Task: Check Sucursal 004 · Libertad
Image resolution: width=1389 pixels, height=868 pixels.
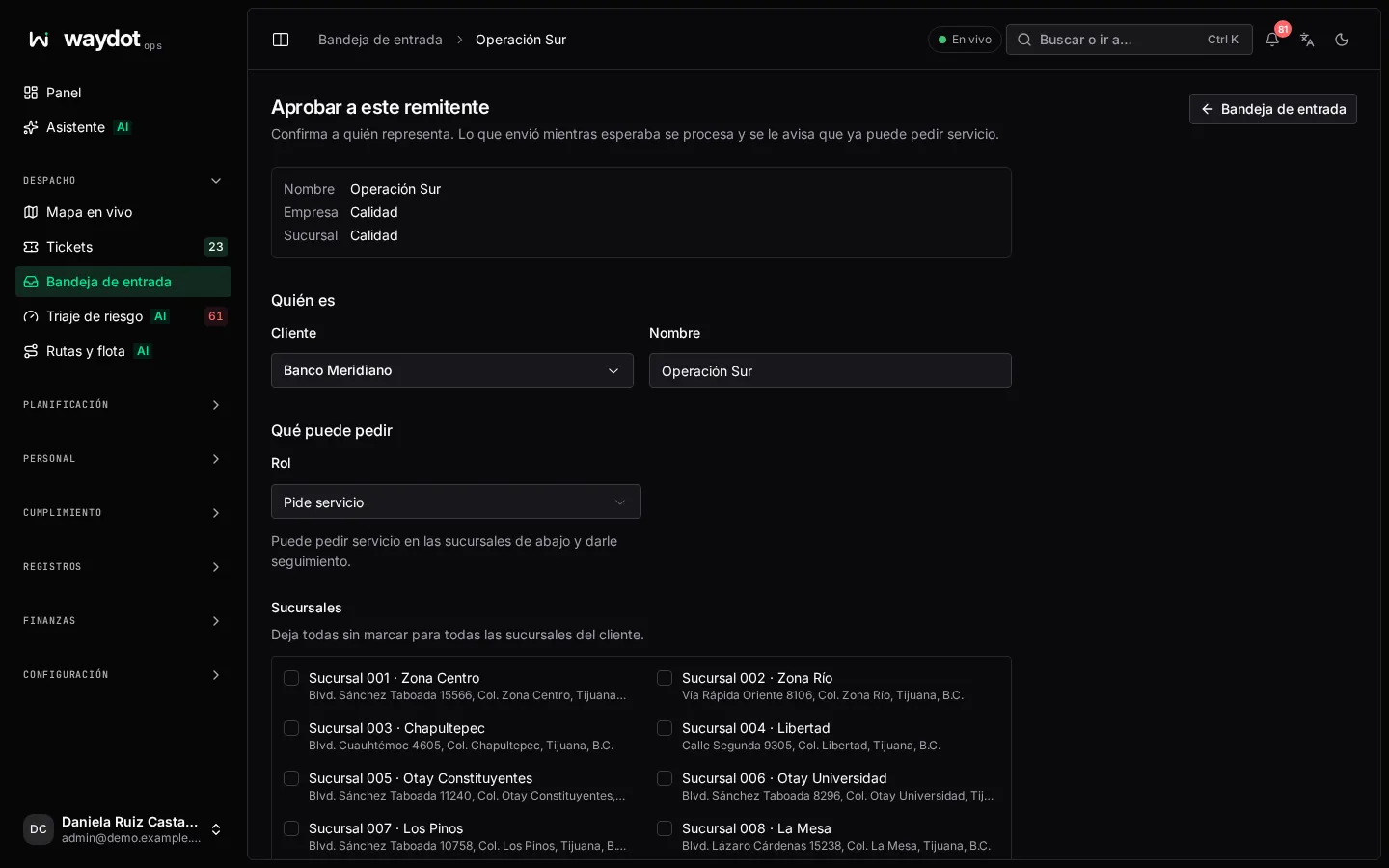Action: 665,728
